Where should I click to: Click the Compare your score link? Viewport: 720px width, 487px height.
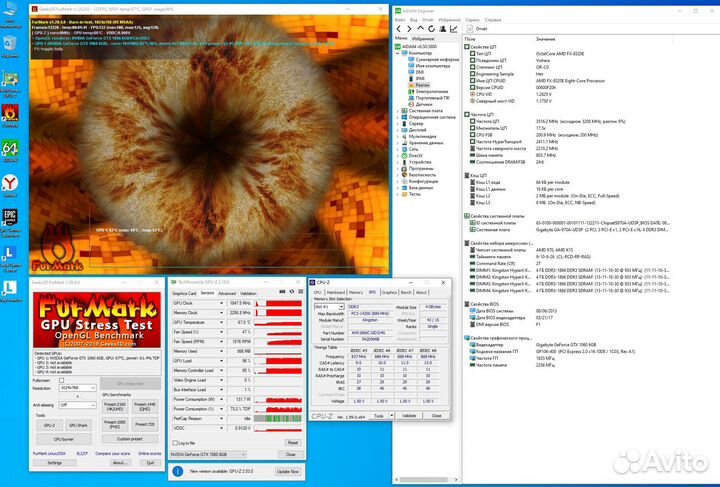[112, 453]
